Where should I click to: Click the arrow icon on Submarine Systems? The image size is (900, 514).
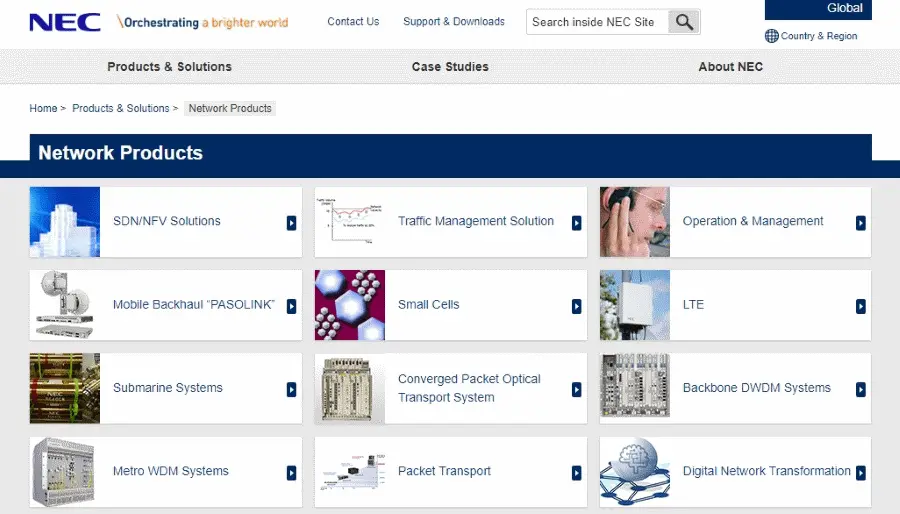[x=292, y=390]
